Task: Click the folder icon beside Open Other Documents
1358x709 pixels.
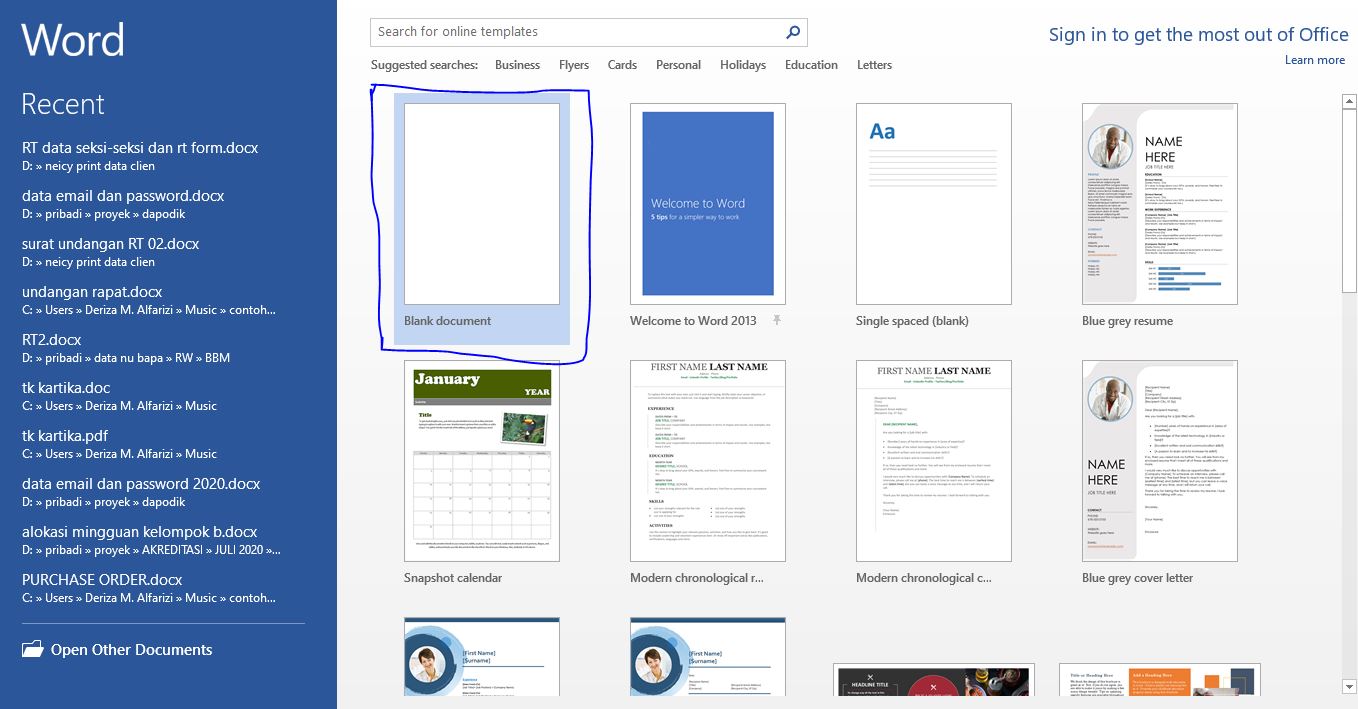Action: coord(33,650)
